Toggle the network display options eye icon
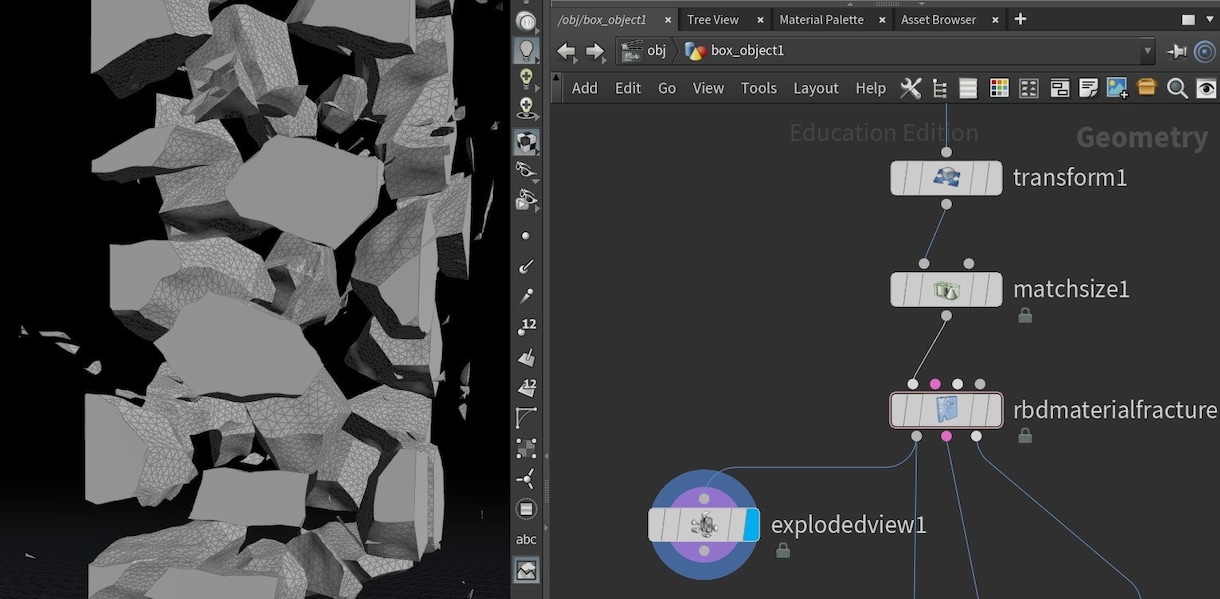 (1206, 88)
